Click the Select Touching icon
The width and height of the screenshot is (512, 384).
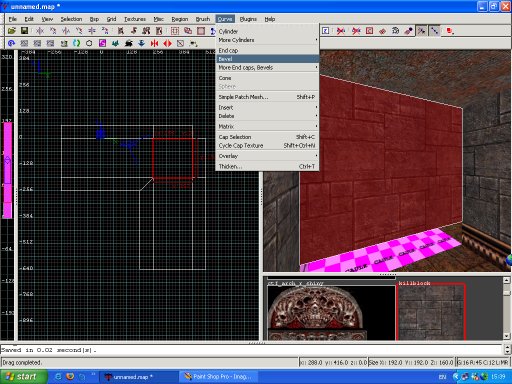[x=134, y=31]
